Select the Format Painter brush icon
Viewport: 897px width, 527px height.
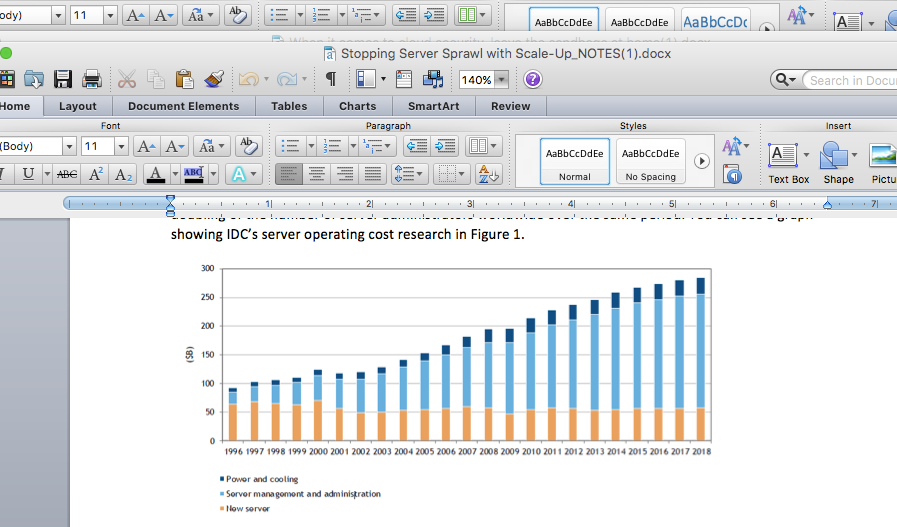coord(214,80)
